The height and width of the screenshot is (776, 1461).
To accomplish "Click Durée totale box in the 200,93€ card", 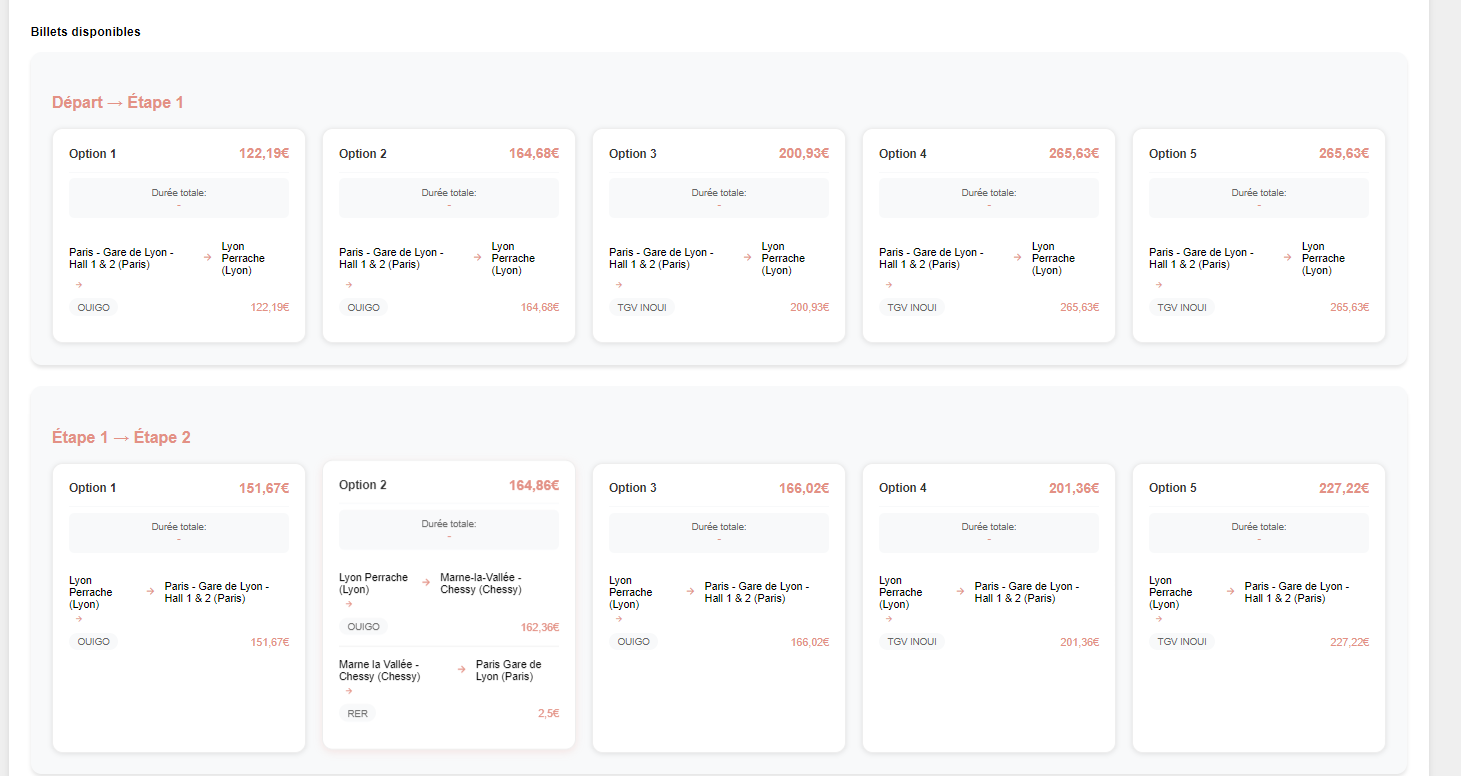I will pos(719,198).
